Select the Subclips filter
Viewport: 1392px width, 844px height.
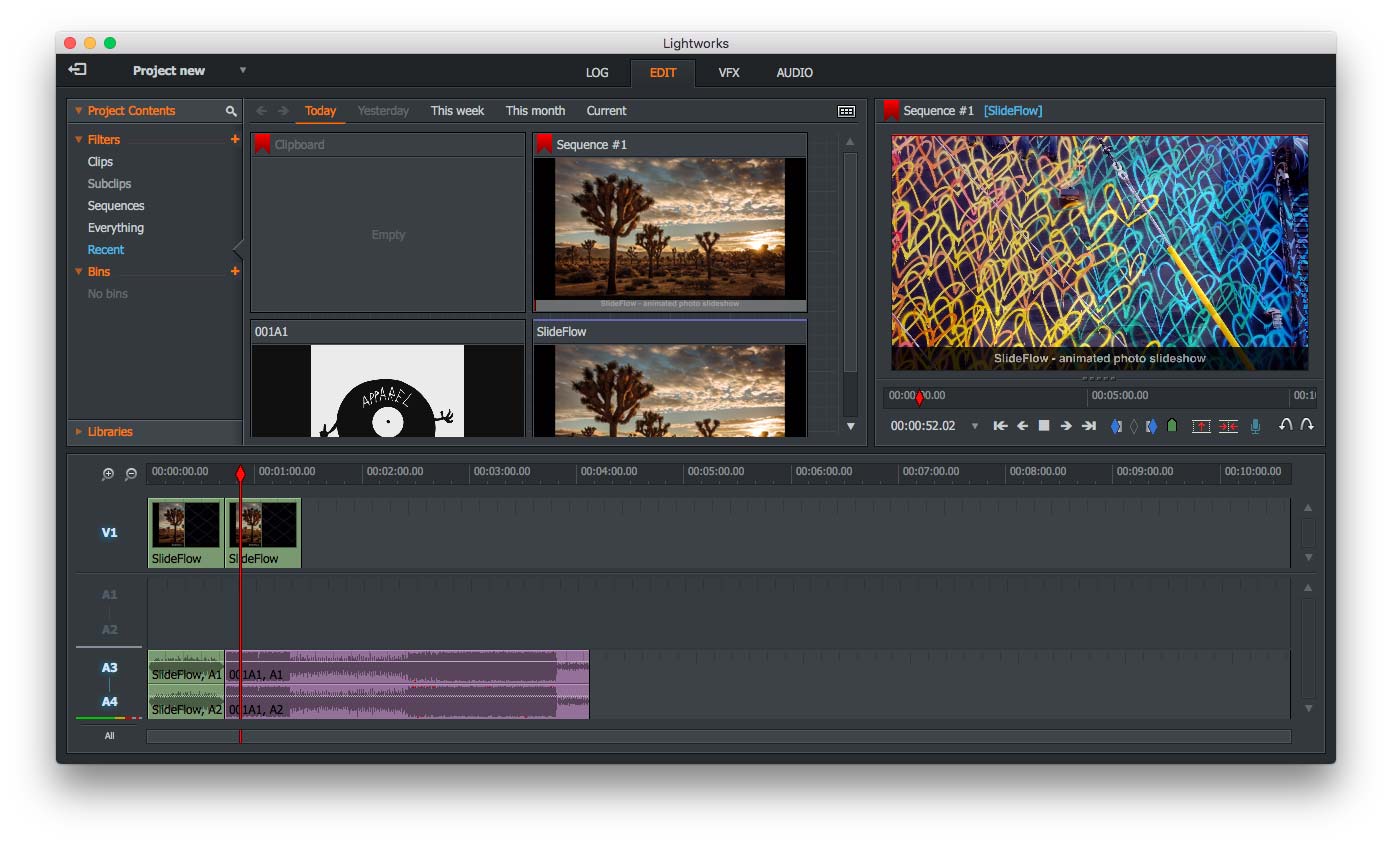pos(109,184)
